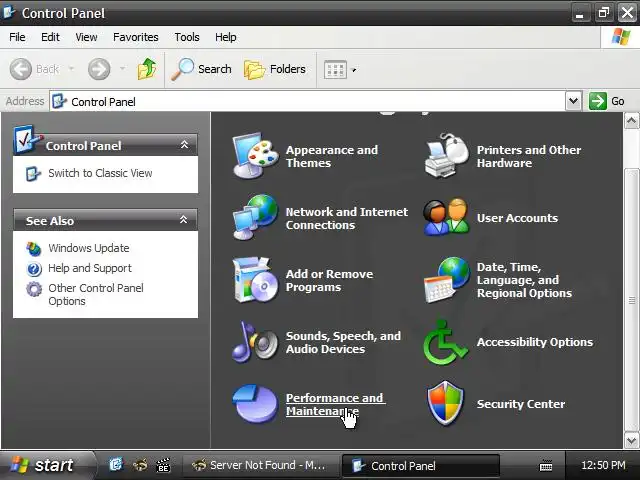
Task: Click the Control Panel taskbar button
Action: [420, 466]
